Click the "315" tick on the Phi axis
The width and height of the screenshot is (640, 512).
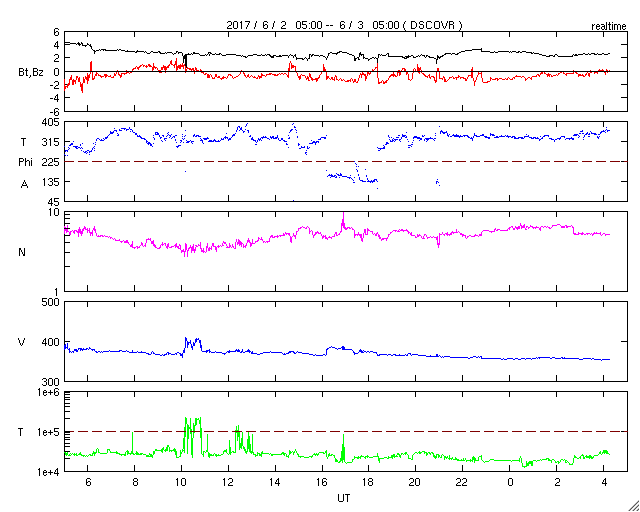pyautogui.click(x=51, y=142)
